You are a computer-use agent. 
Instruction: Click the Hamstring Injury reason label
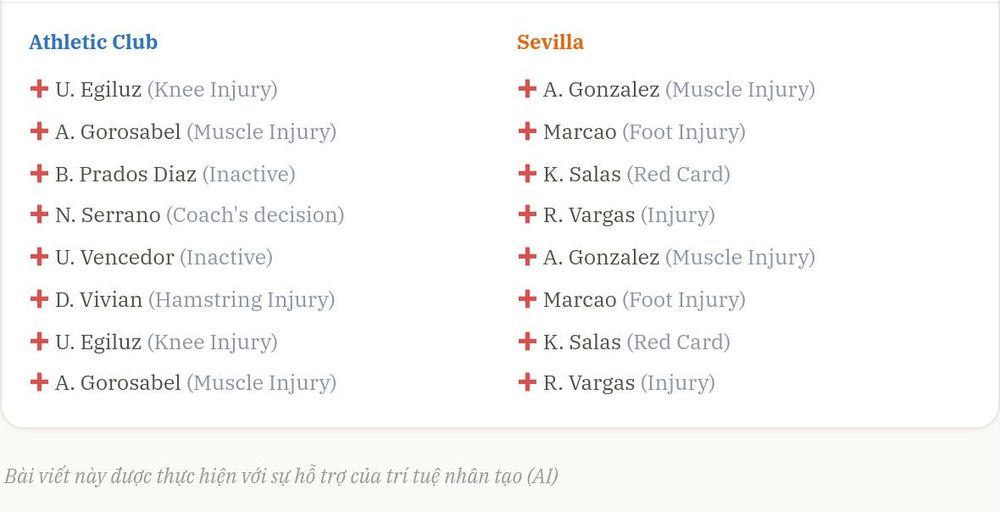point(242,300)
